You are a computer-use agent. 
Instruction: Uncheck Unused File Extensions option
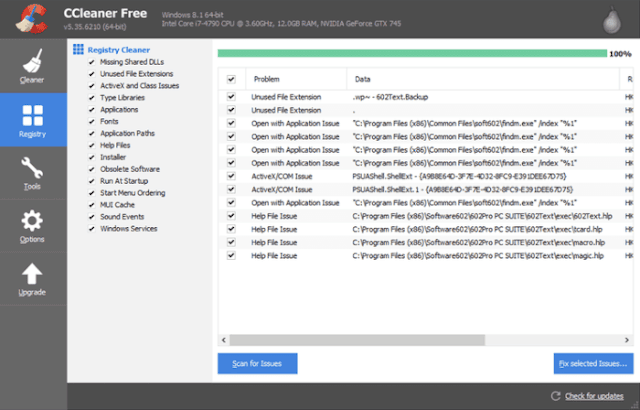[91, 74]
